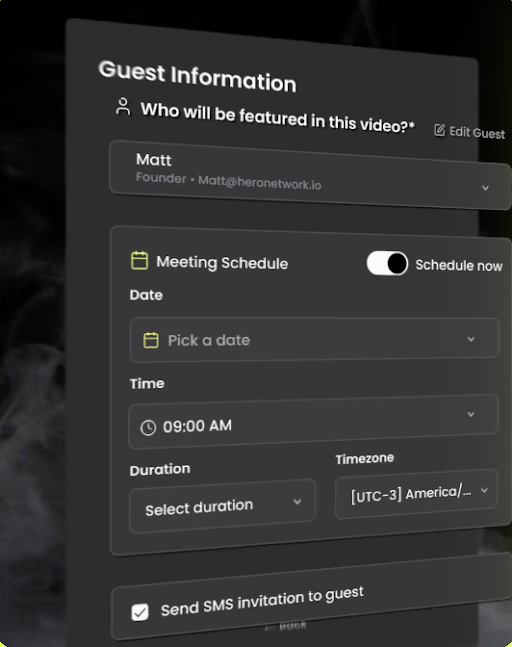
Task: Click the Date label
Action: pyautogui.click(x=146, y=295)
